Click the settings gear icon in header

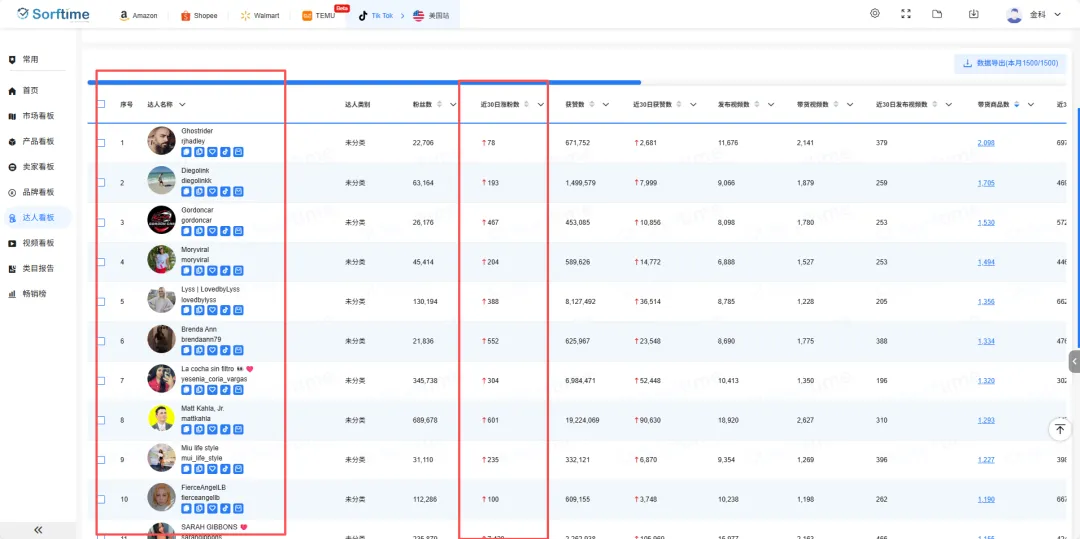[875, 14]
